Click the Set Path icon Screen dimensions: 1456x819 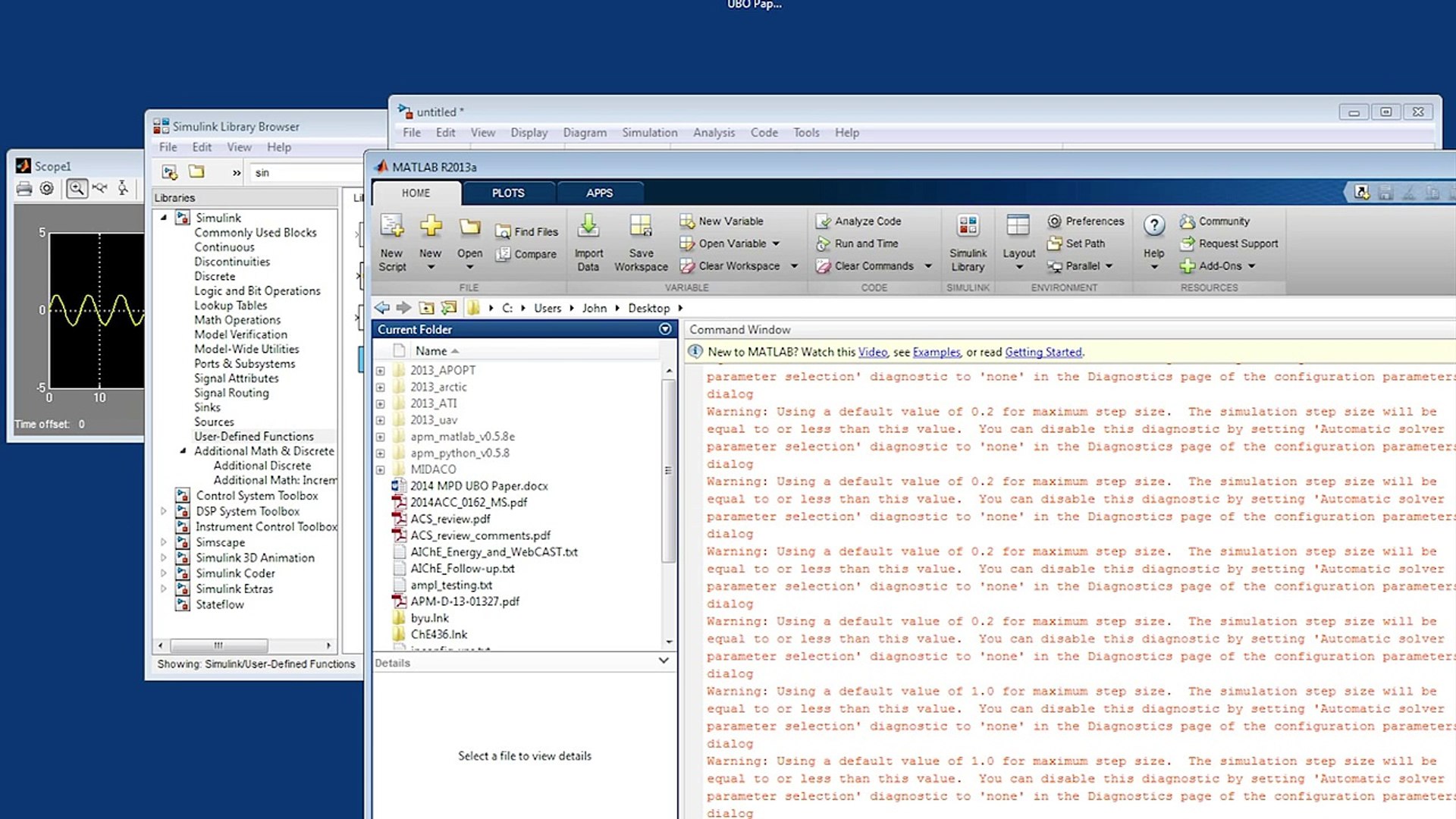pyautogui.click(x=1054, y=244)
